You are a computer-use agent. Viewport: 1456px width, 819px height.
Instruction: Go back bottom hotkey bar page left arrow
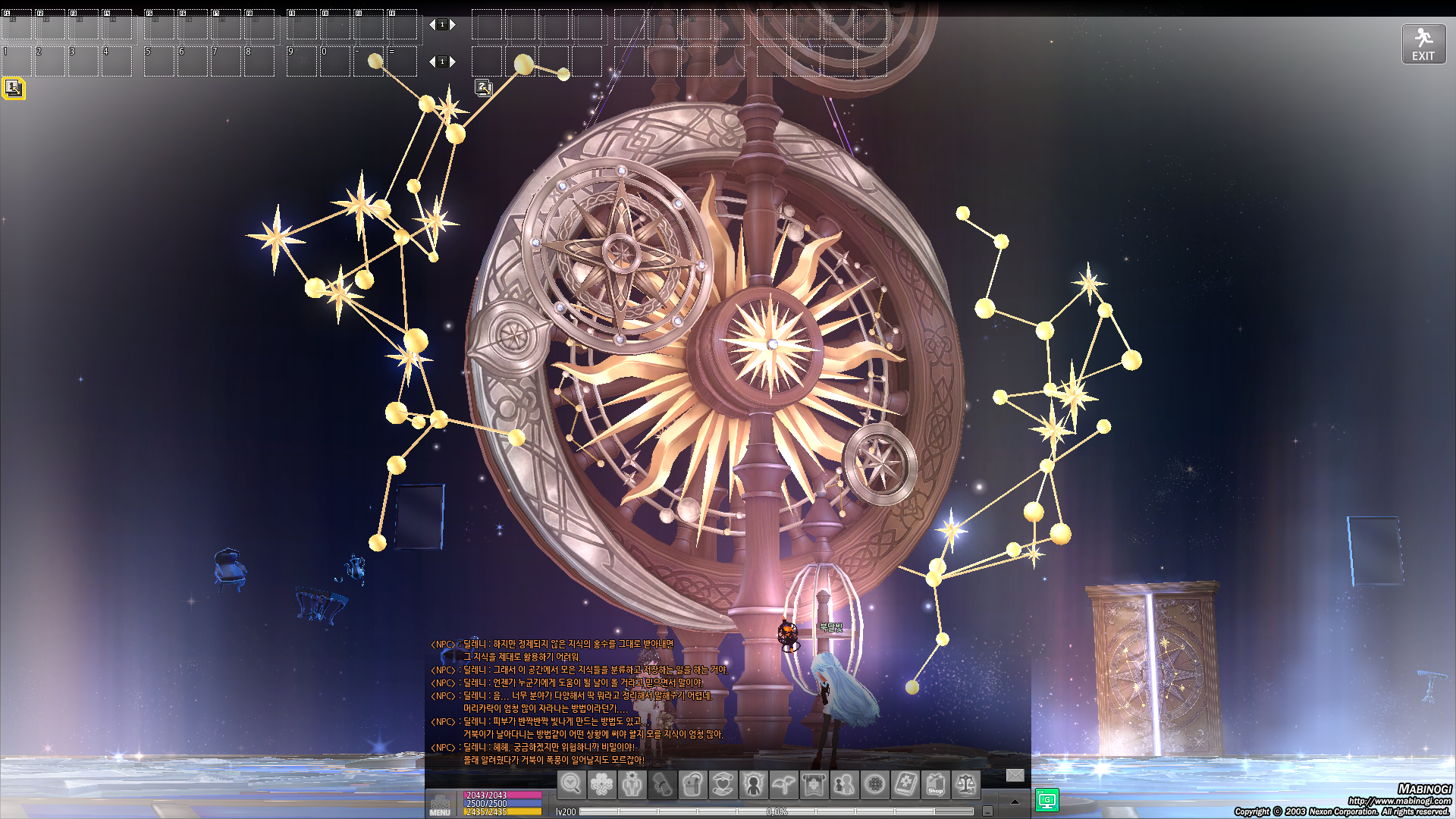pyautogui.click(x=432, y=61)
